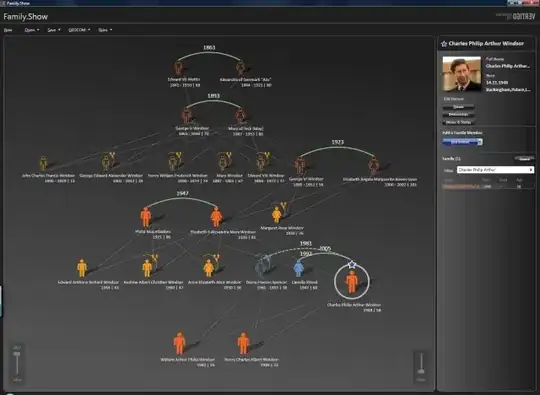Open the Skins dropdown menu
Screen dimensions: 540x395
click(105, 30)
